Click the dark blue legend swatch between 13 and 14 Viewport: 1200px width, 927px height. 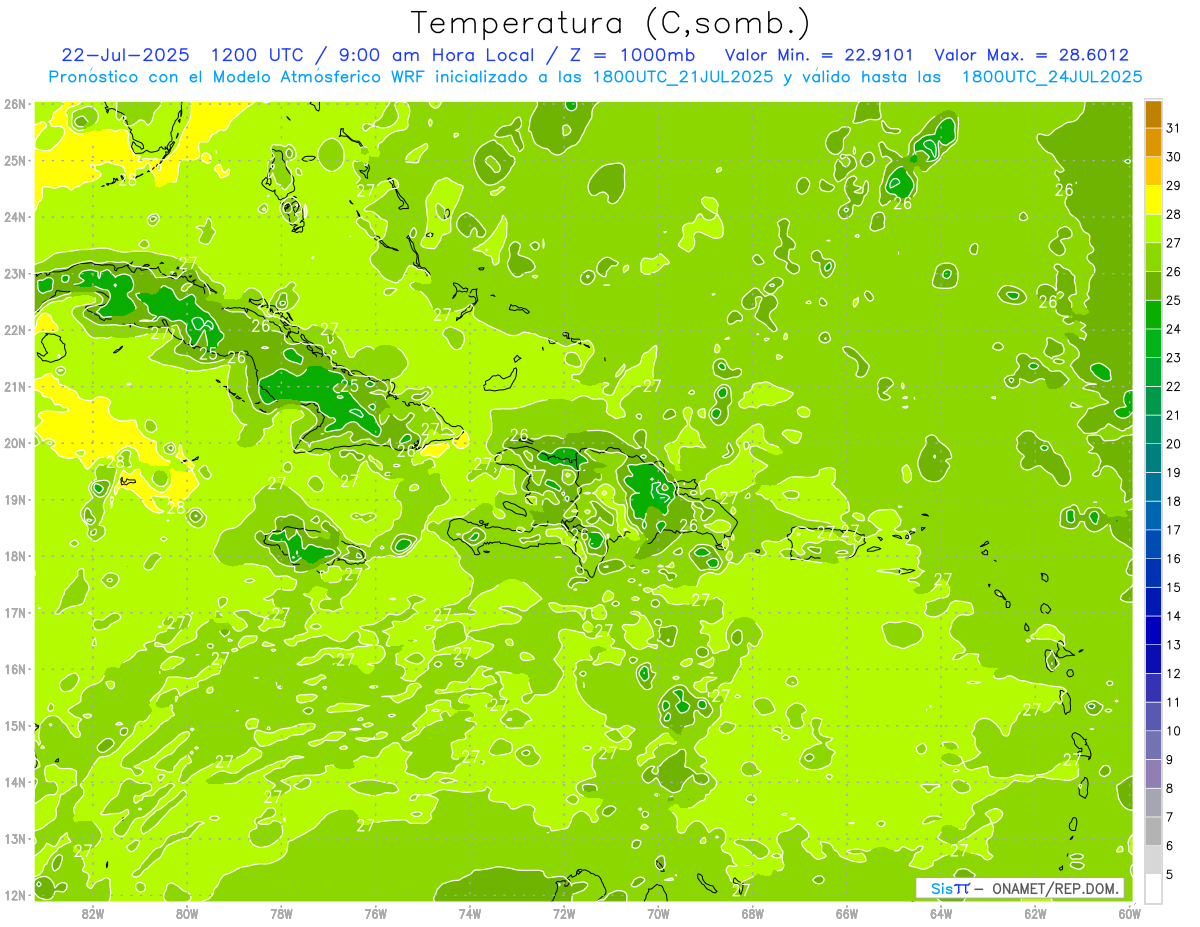coord(1153,630)
